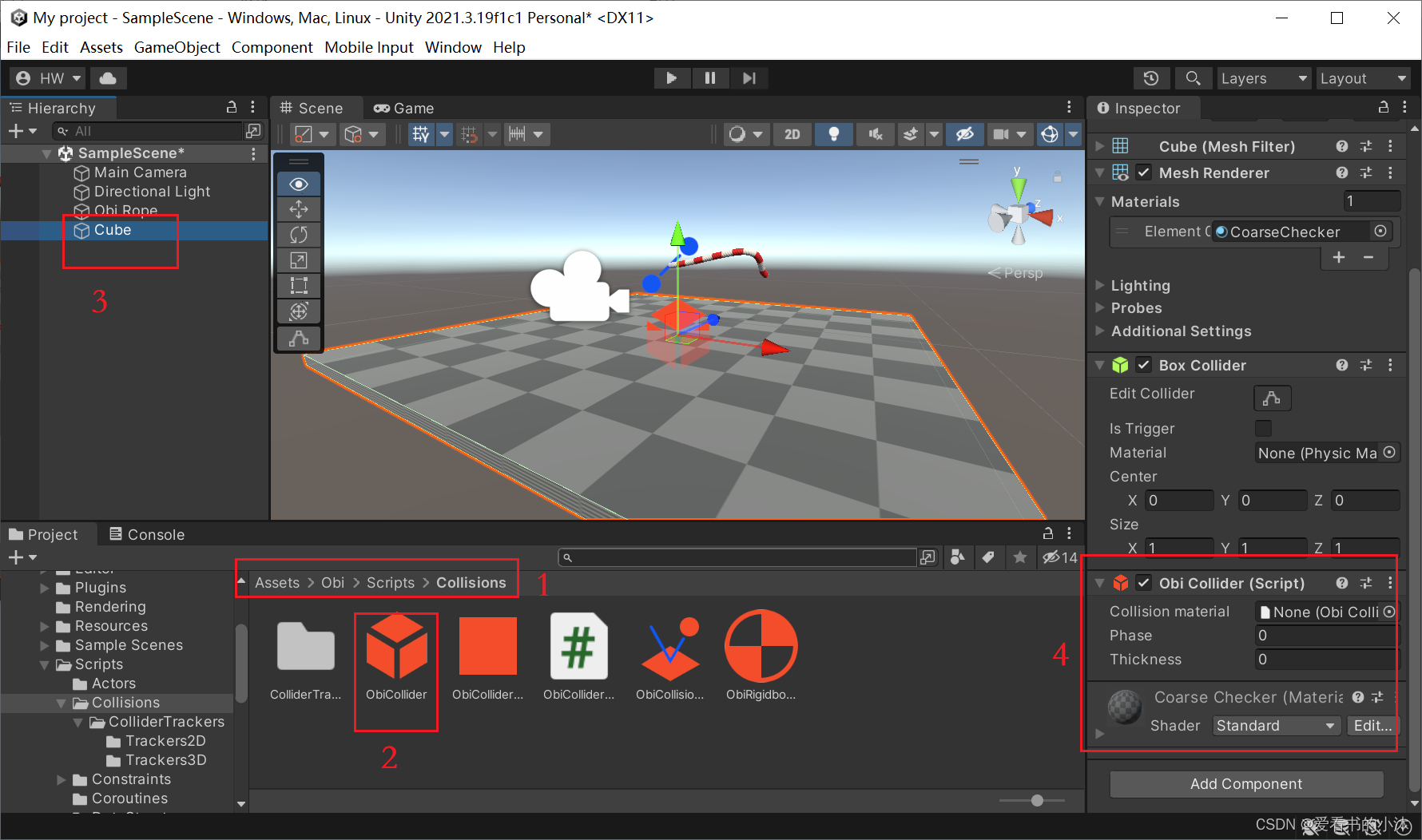Open the effects layers toggle icon

(911, 134)
